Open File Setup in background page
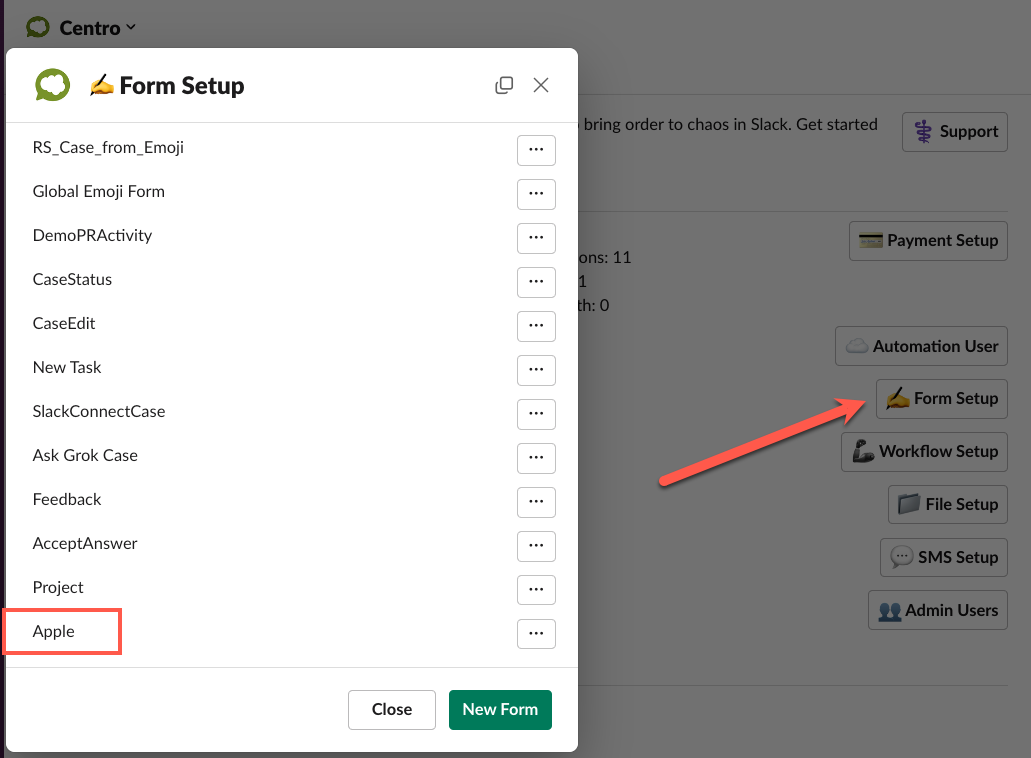 point(947,505)
